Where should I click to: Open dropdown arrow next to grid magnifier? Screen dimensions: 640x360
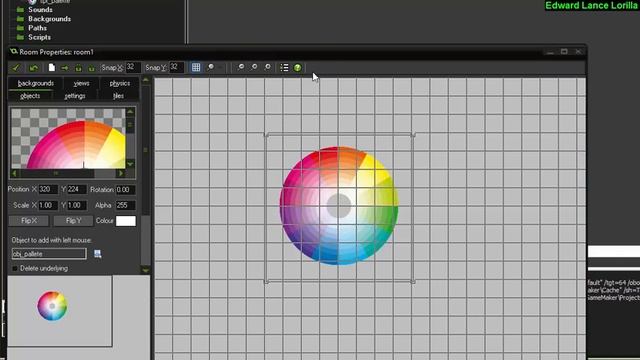coord(220,68)
